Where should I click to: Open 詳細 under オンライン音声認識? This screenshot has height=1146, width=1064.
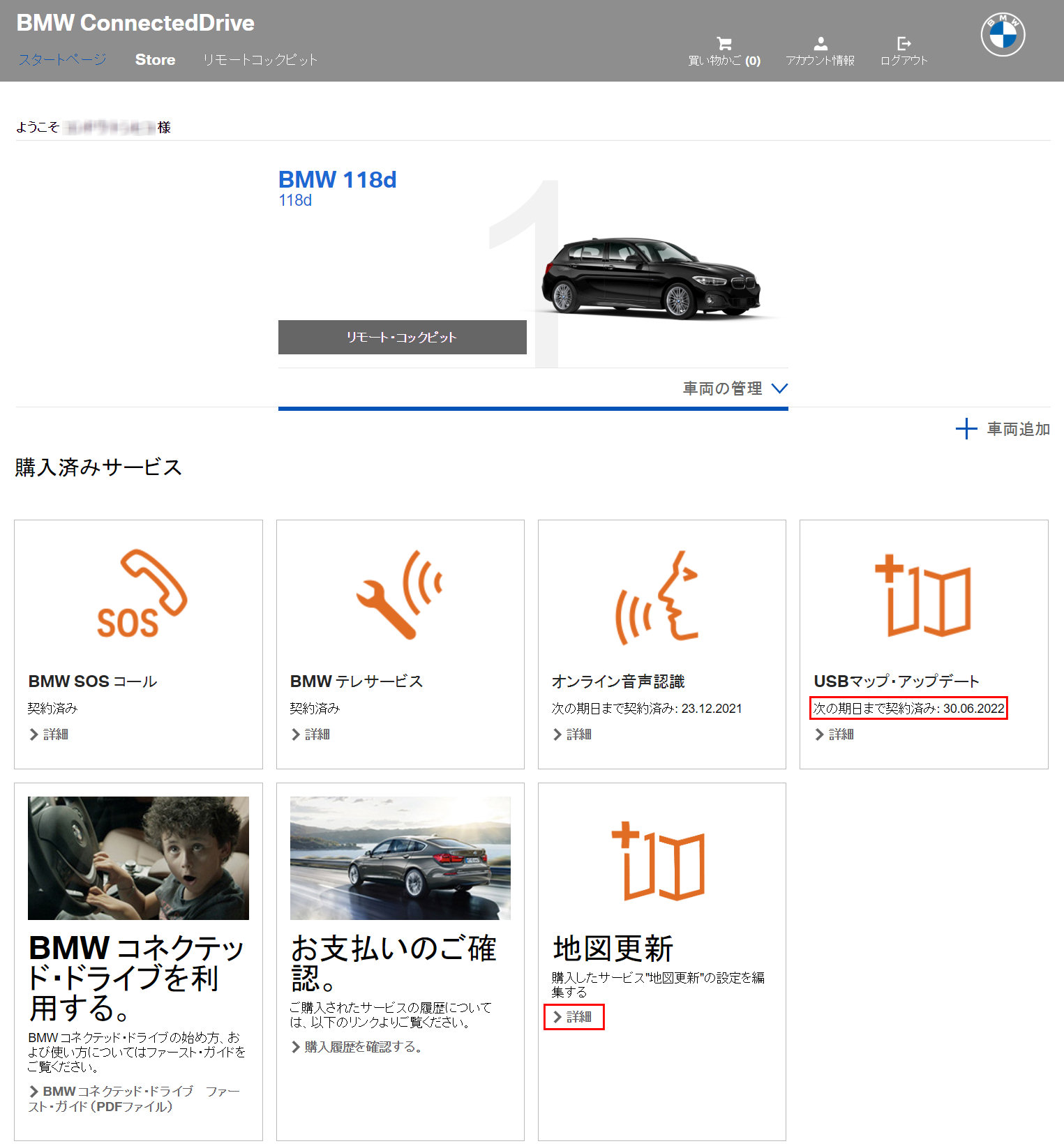click(572, 734)
